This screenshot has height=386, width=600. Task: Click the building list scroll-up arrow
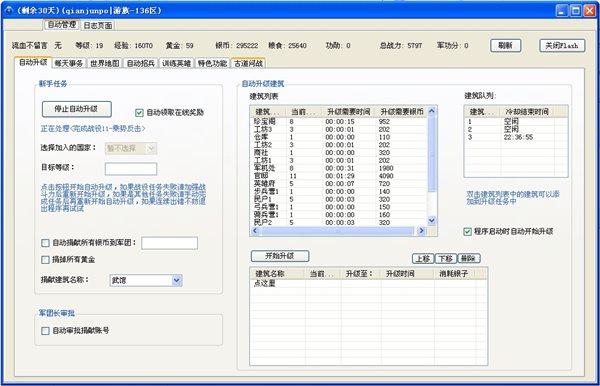(x=432, y=111)
